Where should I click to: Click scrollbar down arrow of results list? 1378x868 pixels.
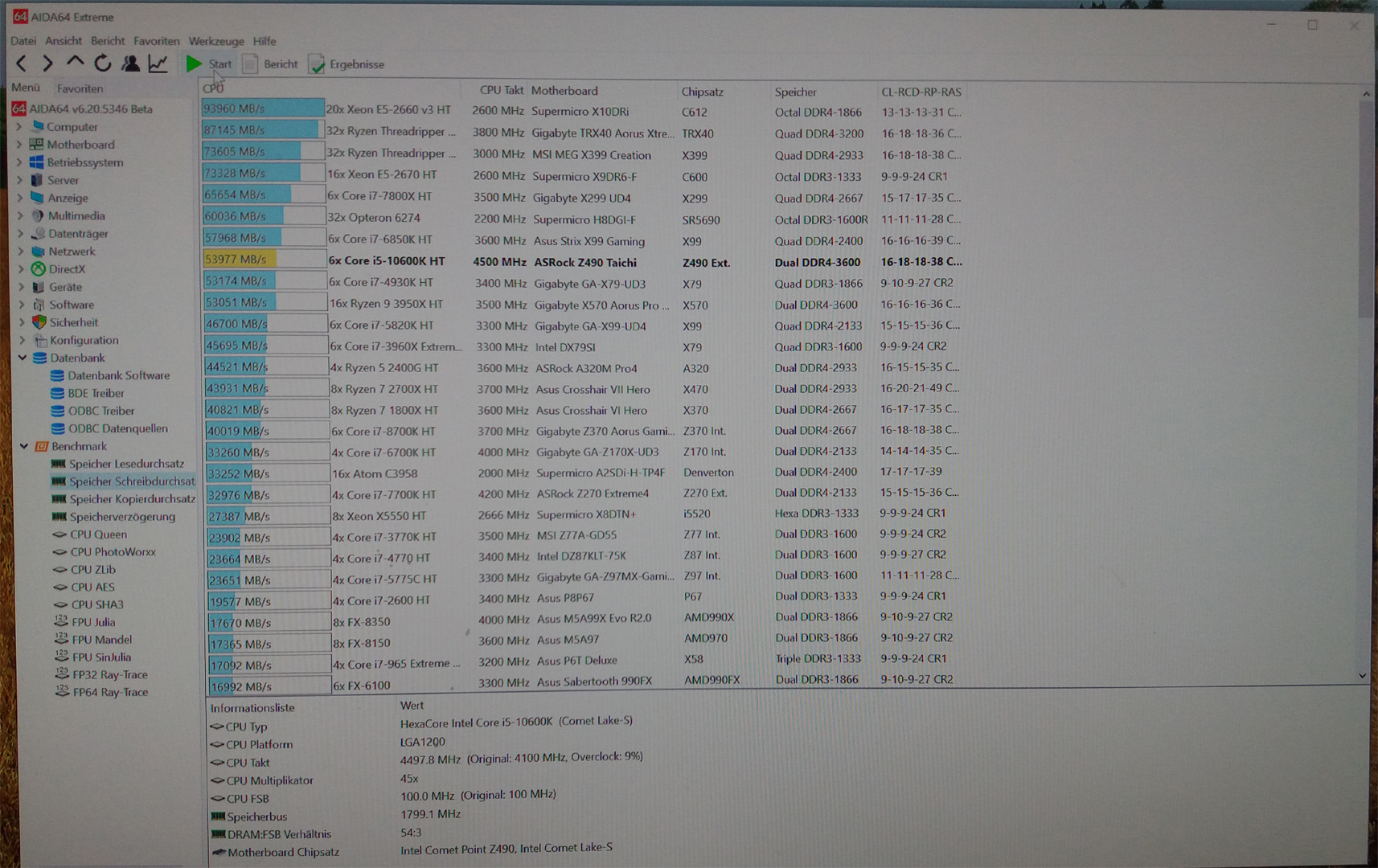pyautogui.click(x=1362, y=675)
